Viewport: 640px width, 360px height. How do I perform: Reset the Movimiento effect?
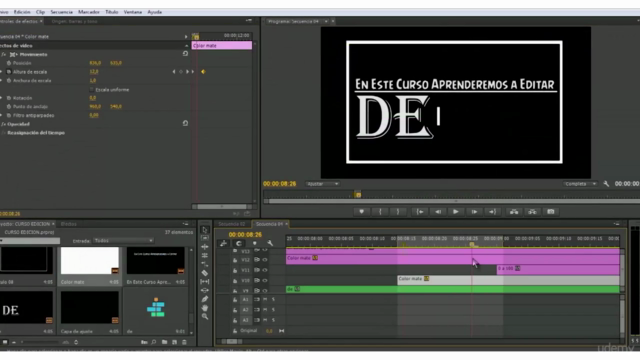pyautogui.click(x=185, y=54)
